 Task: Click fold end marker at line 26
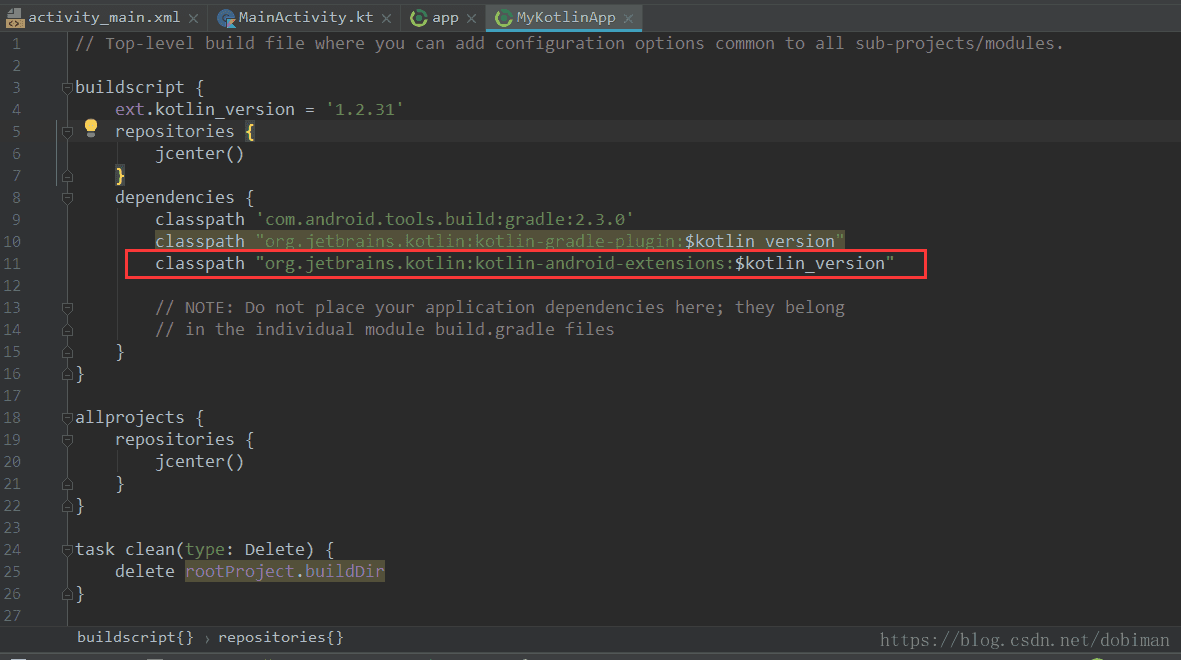67,594
